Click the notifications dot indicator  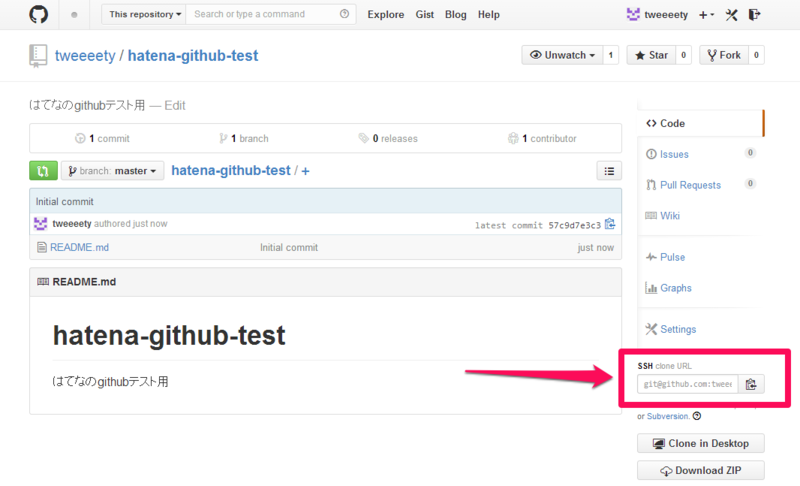pos(74,15)
